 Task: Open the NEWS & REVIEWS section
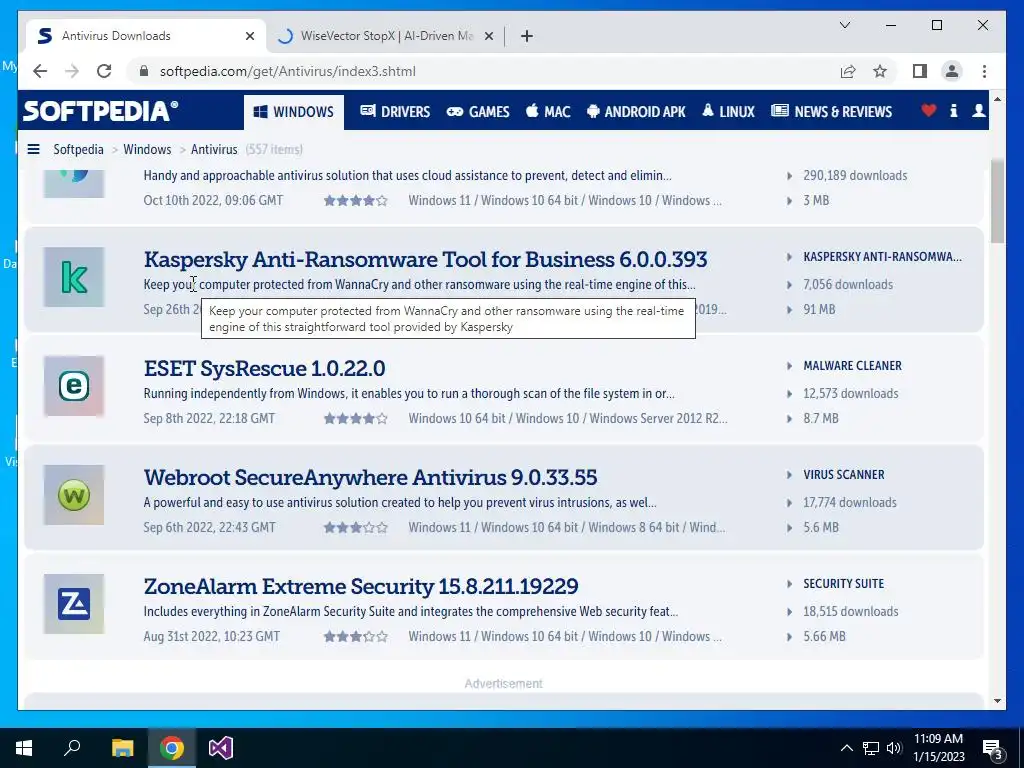831,112
